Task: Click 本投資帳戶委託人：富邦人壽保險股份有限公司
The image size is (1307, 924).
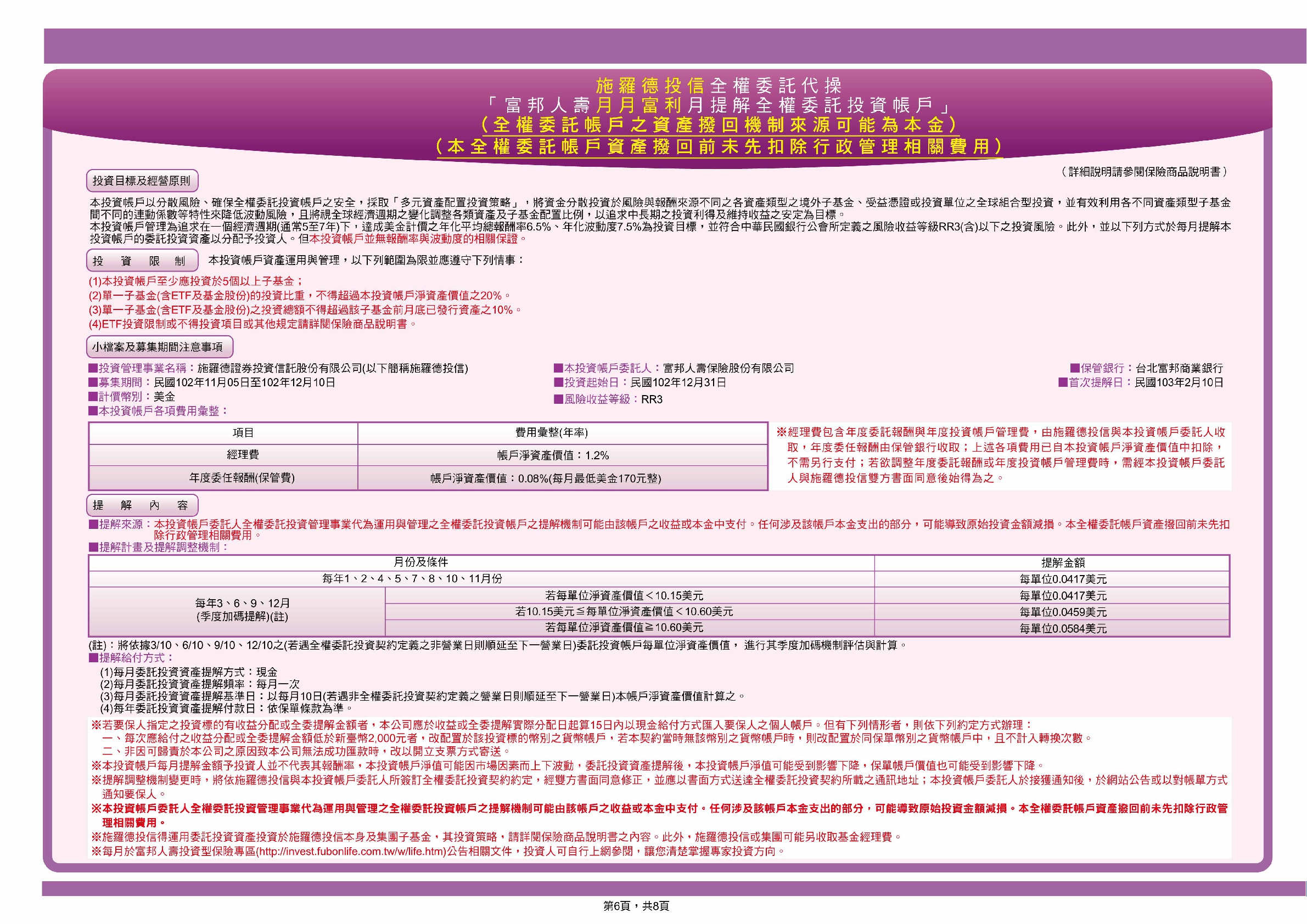Action: (674, 368)
